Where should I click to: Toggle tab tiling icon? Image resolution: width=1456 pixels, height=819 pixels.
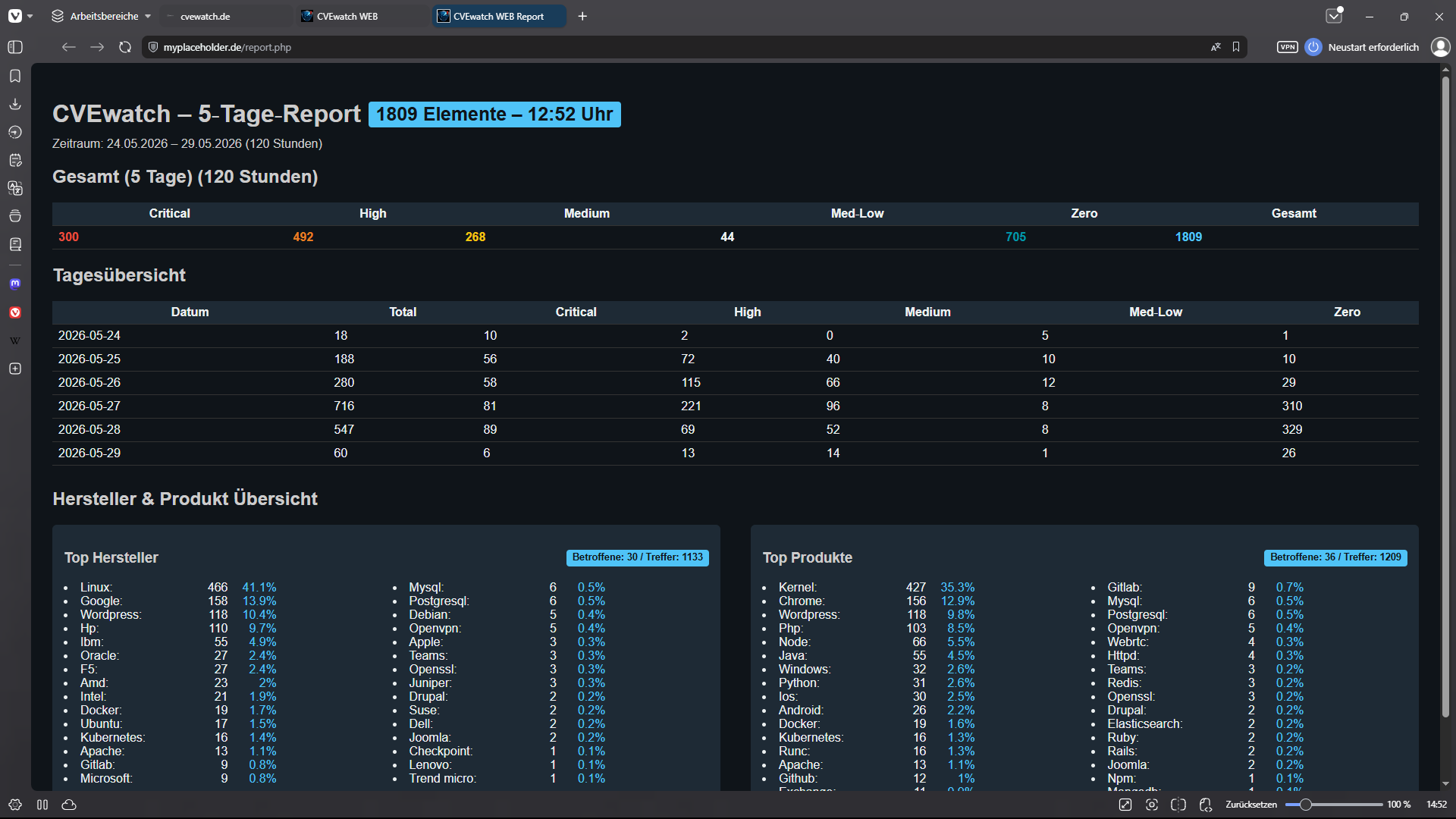pos(1178,805)
